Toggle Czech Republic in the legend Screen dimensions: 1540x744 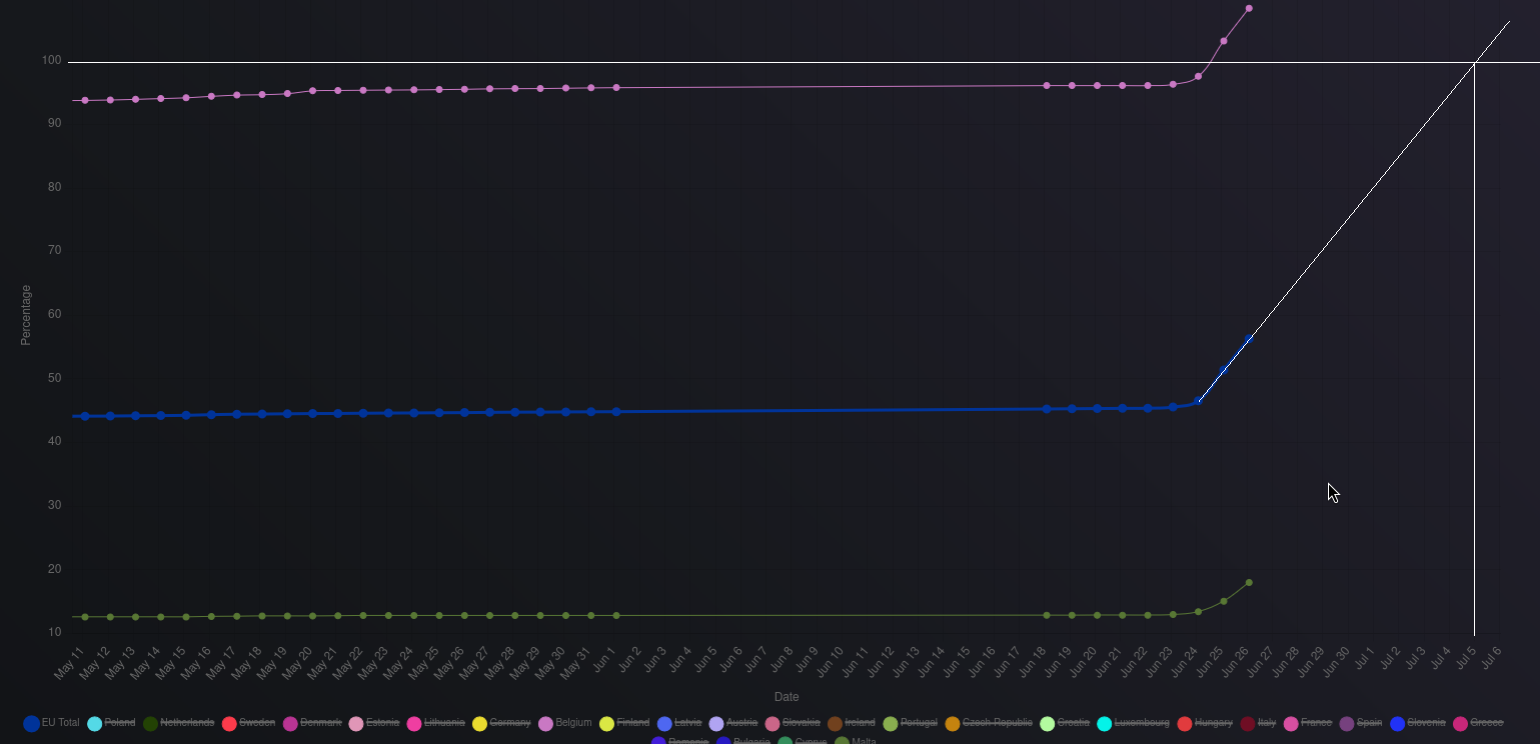coord(989,722)
